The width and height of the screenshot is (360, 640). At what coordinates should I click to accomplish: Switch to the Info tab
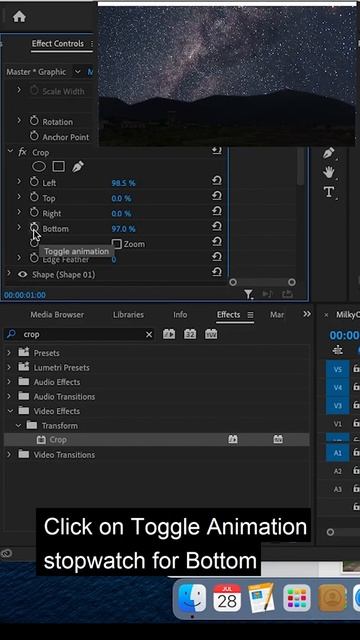[180, 315]
